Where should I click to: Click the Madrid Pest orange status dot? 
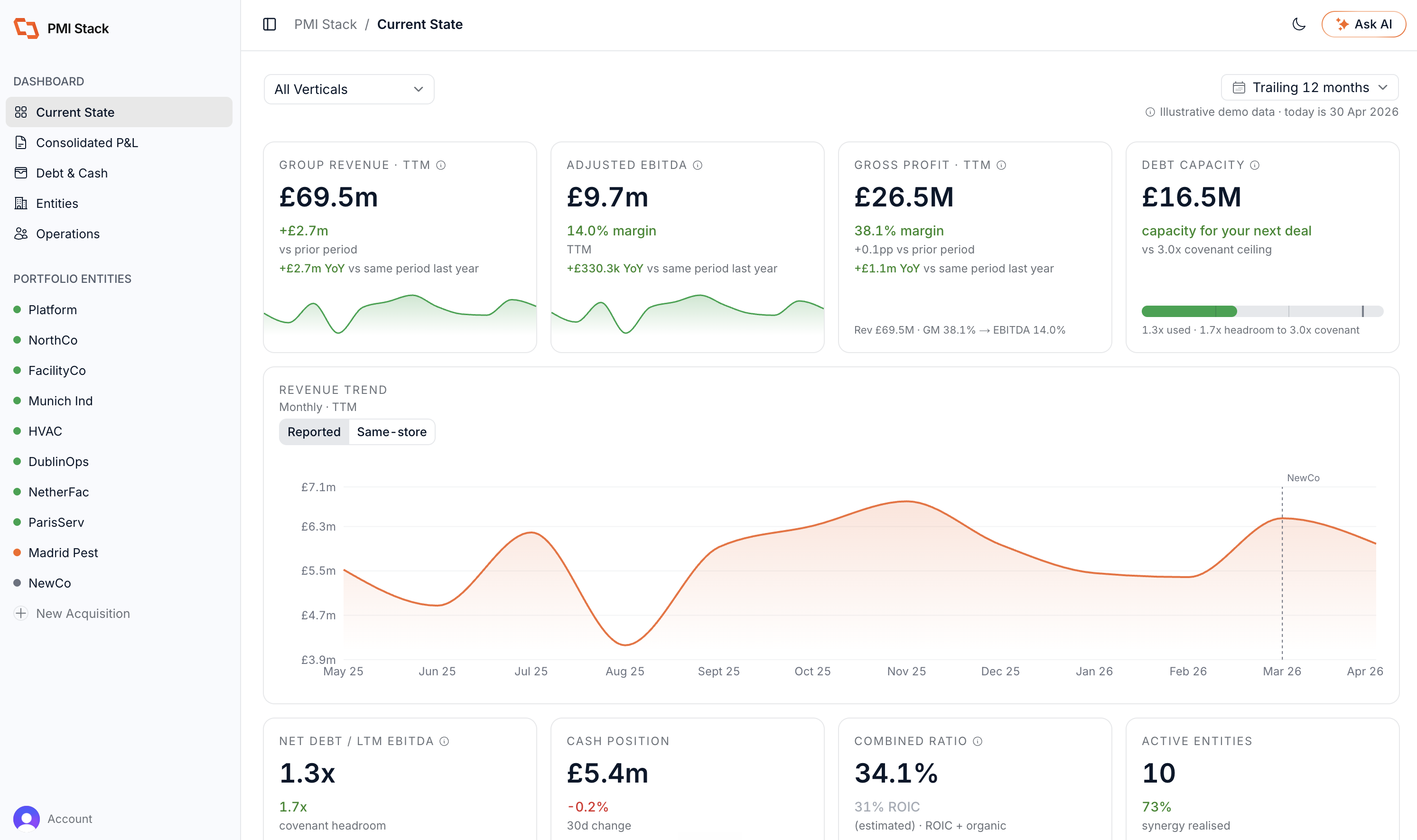coord(17,552)
